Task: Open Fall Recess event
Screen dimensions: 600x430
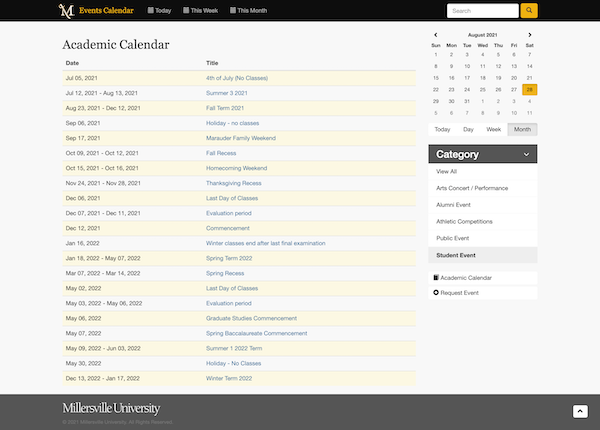Action: (x=221, y=153)
